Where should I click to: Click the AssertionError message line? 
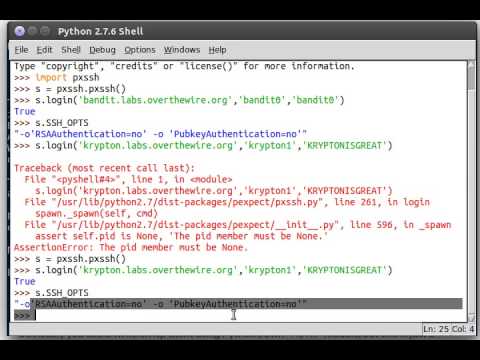tap(131, 247)
